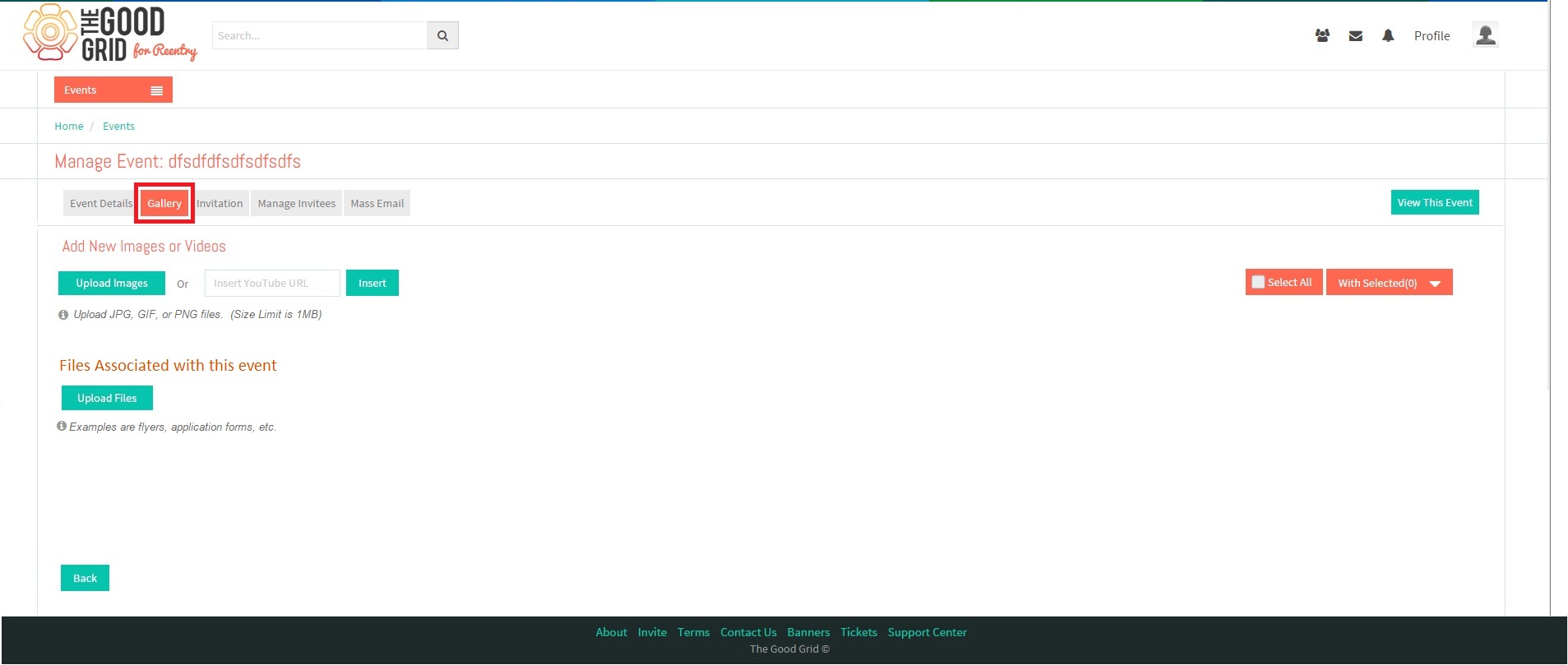Click the upload info icon
Screen dimensions: 1568x665
(x=63, y=315)
